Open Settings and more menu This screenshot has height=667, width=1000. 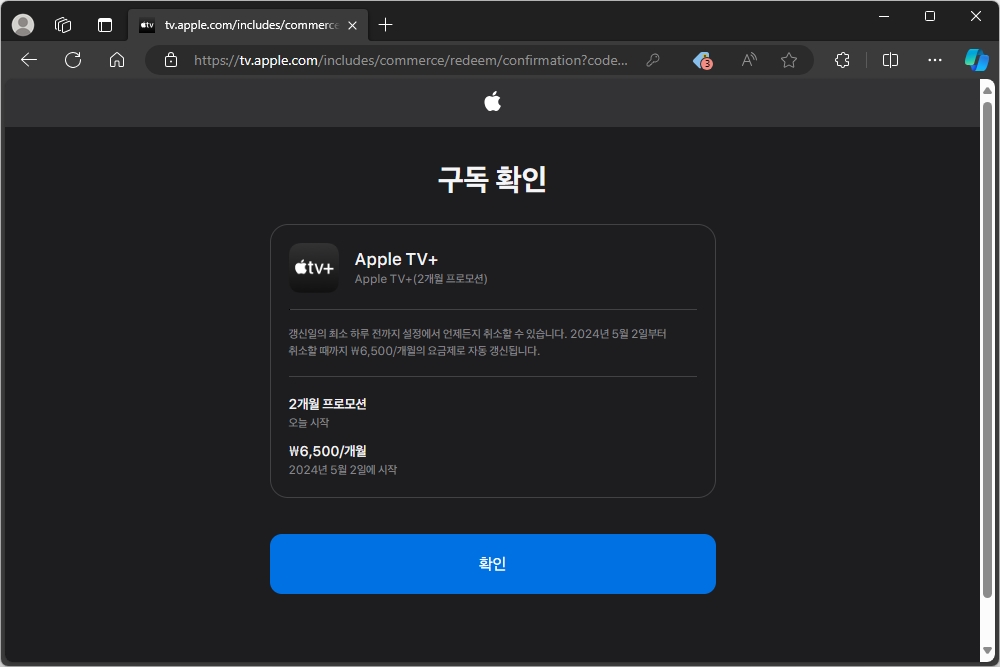(934, 60)
